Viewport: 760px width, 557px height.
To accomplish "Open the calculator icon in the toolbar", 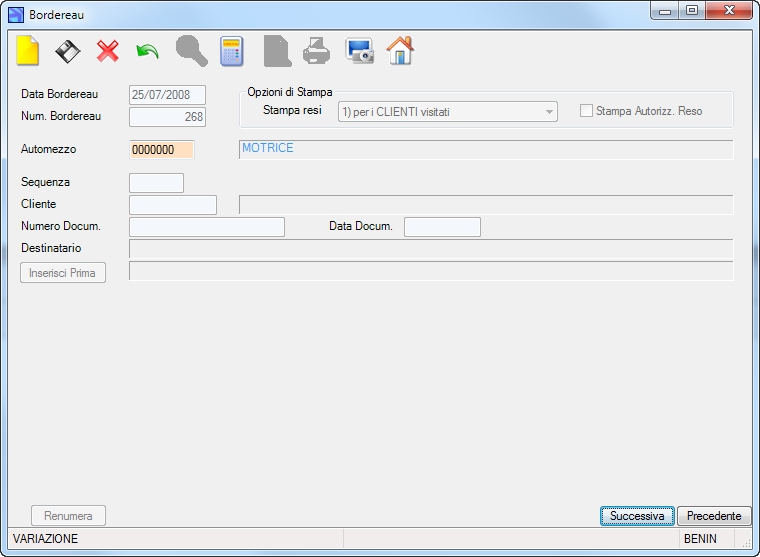I will (232, 51).
